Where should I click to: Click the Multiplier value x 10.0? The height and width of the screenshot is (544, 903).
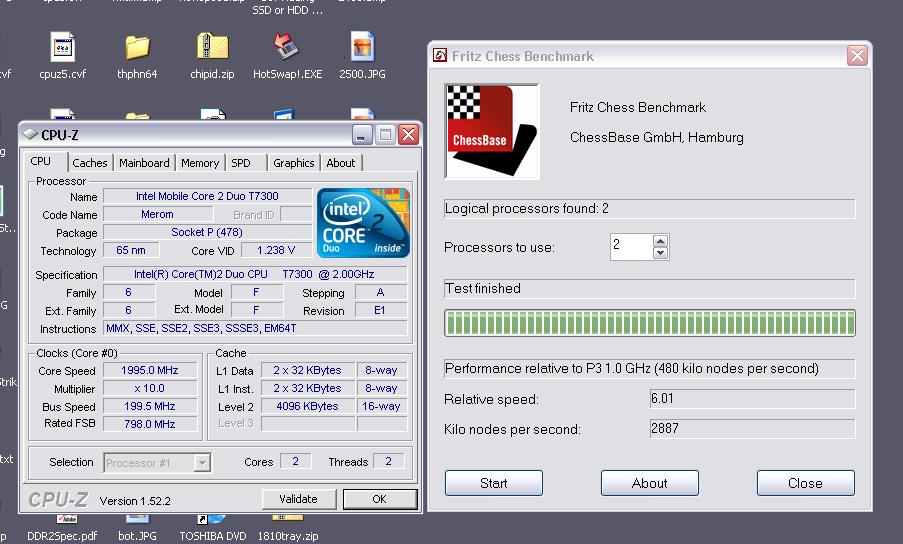click(150, 388)
